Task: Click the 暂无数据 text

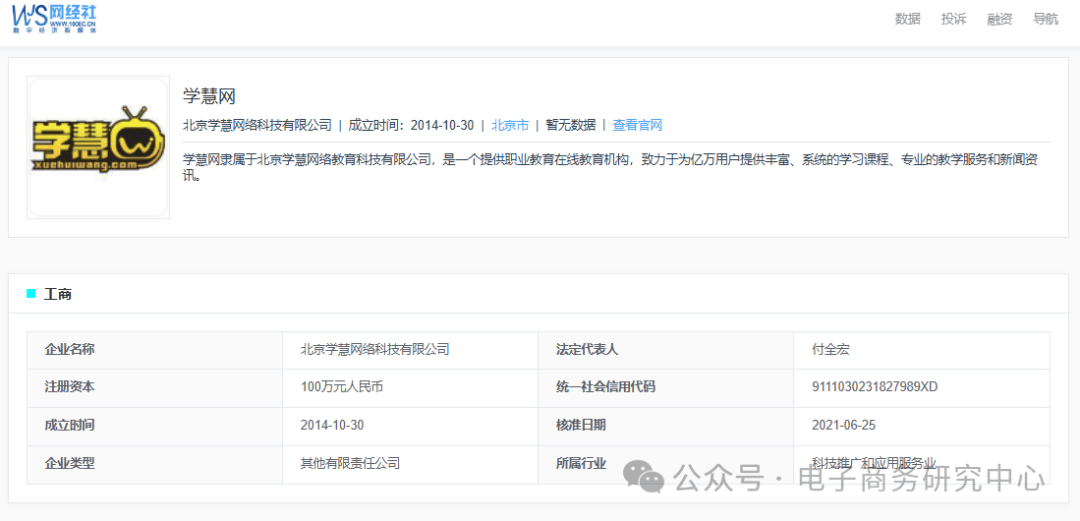Action: click(x=570, y=125)
